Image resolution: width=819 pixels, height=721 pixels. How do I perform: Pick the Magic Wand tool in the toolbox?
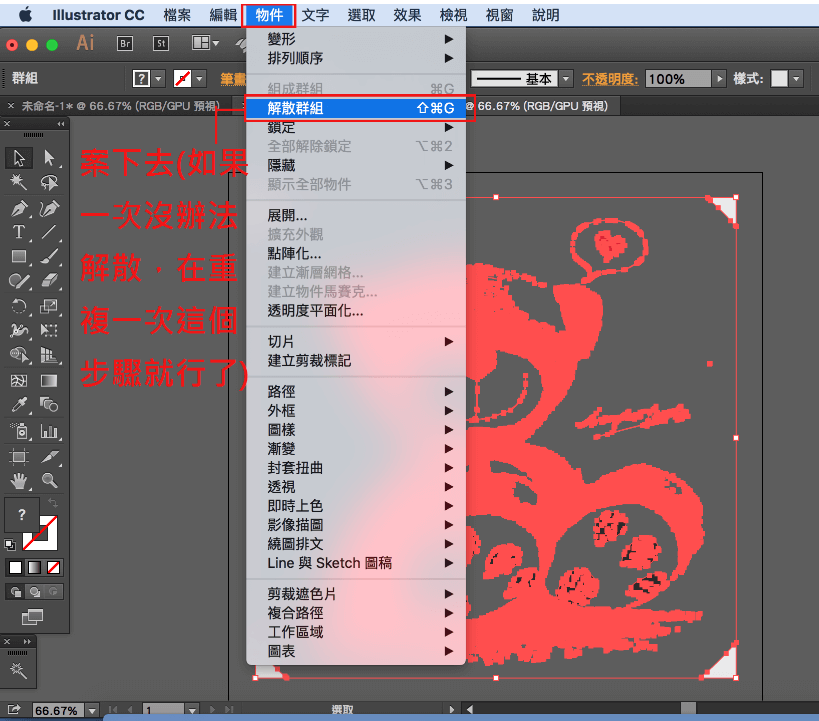point(19,182)
